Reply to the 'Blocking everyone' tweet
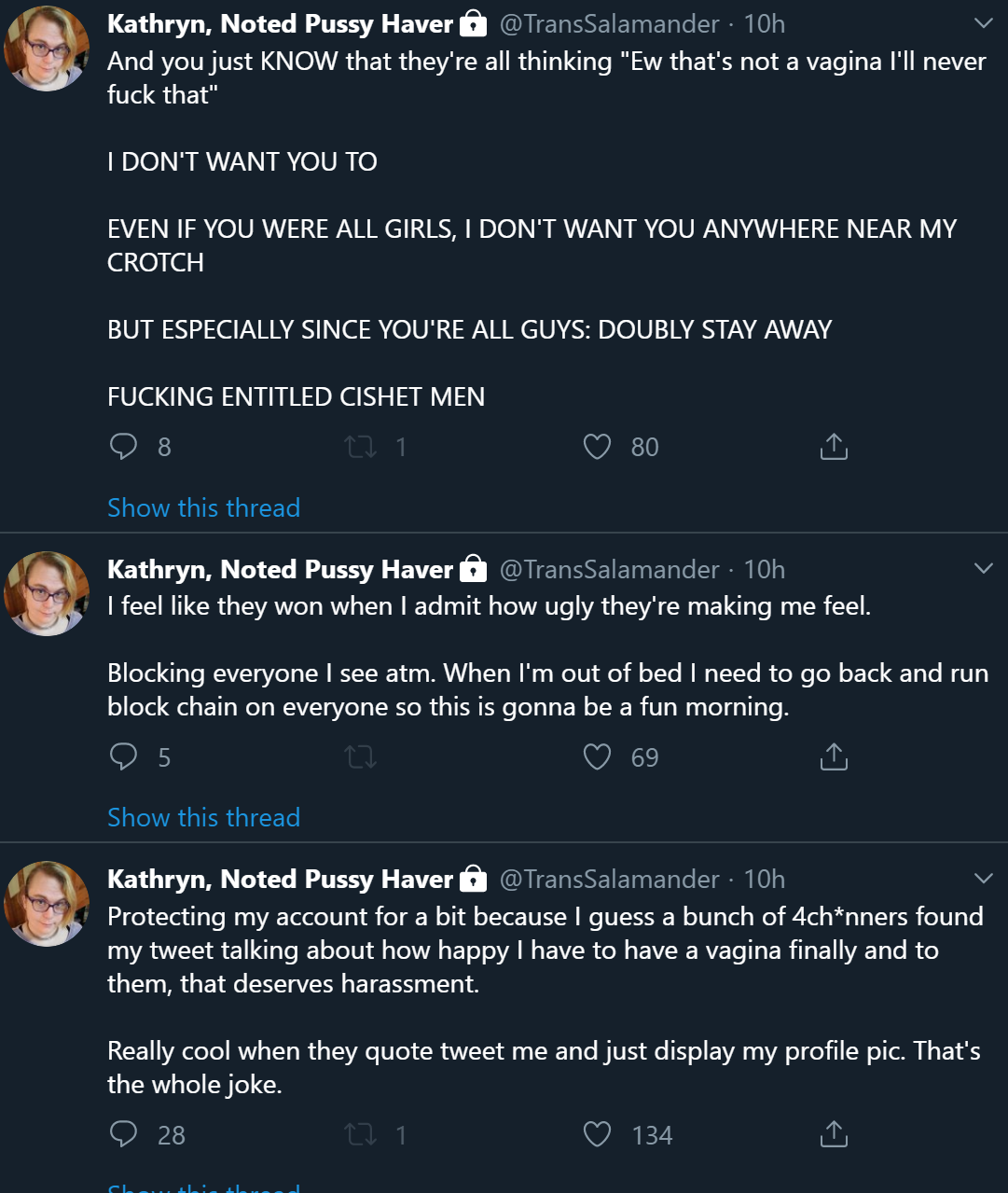Screen dimensions: 1008x1193 (124, 756)
